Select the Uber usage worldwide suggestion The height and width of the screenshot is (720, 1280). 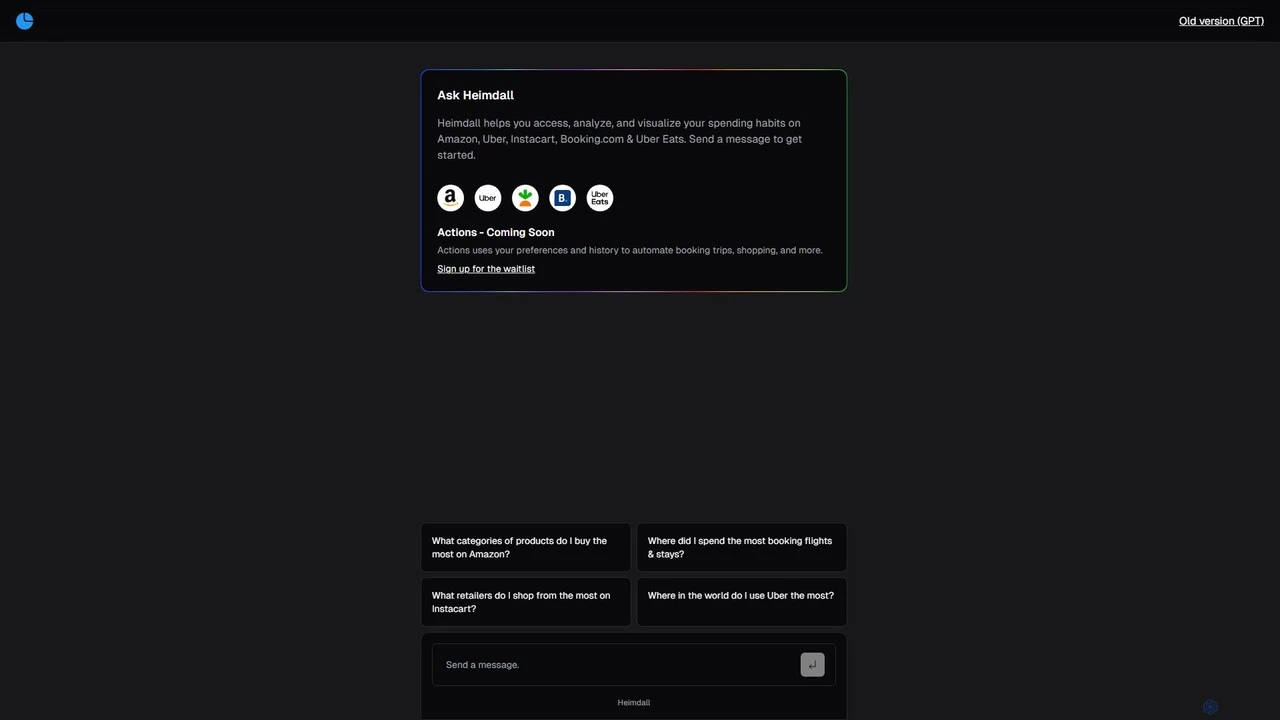(742, 602)
